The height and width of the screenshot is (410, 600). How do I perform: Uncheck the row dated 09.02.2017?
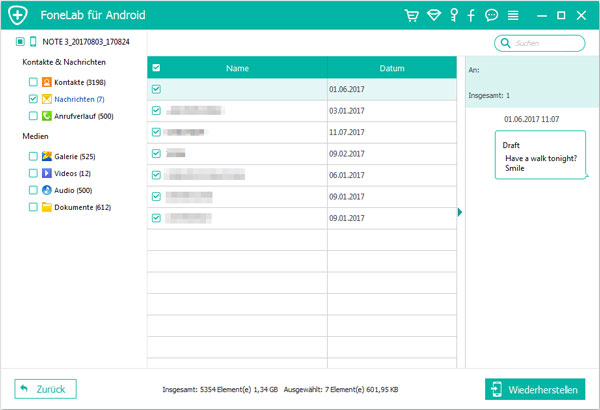(x=156, y=154)
